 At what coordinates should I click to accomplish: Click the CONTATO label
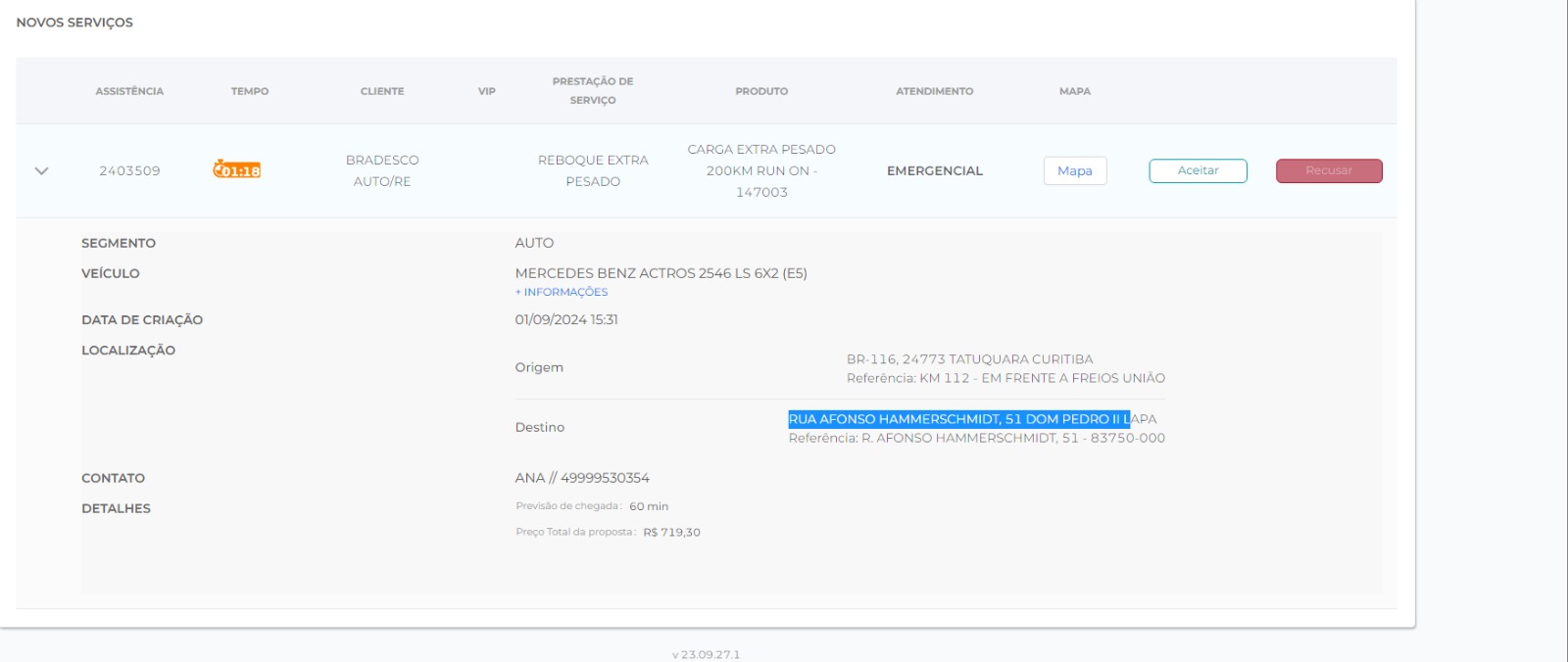click(113, 478)
